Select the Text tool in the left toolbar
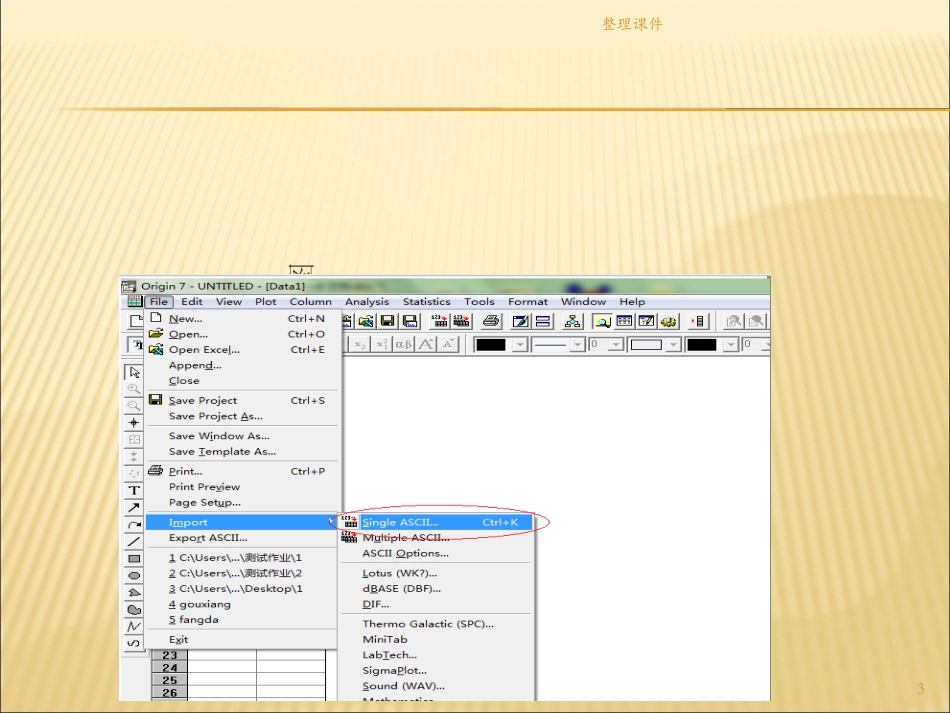Screen dimensions: 950x713 134,490
